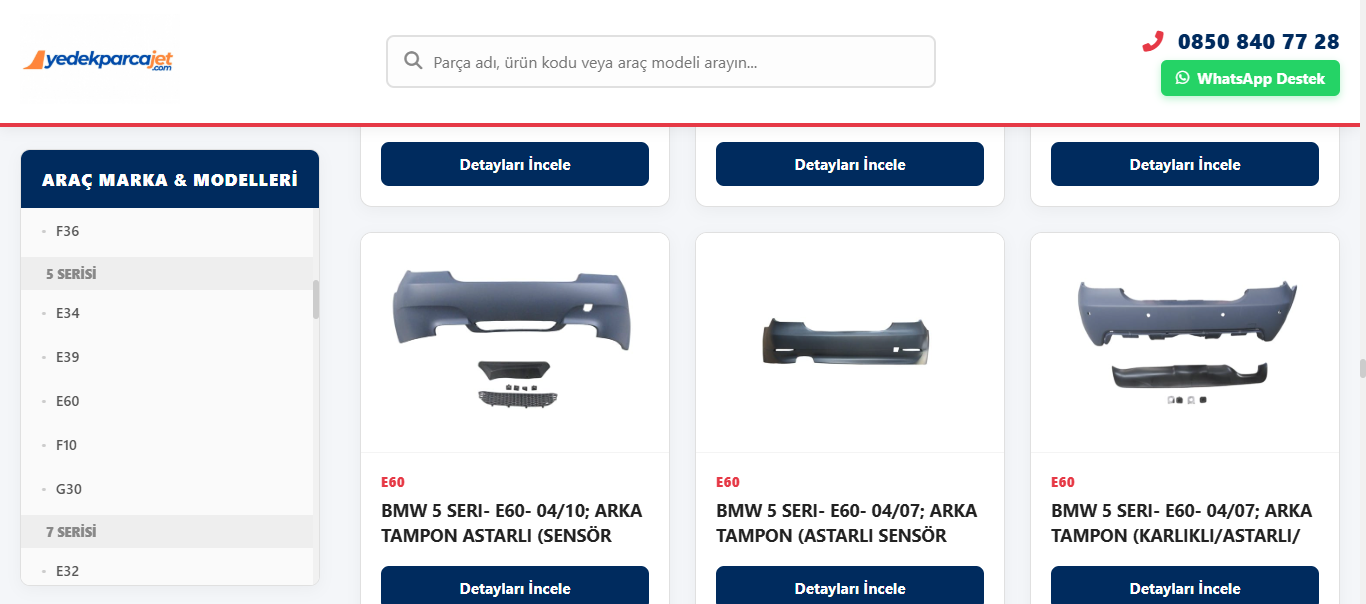Select E34 model in the sidebar

(x=68, y=312)
